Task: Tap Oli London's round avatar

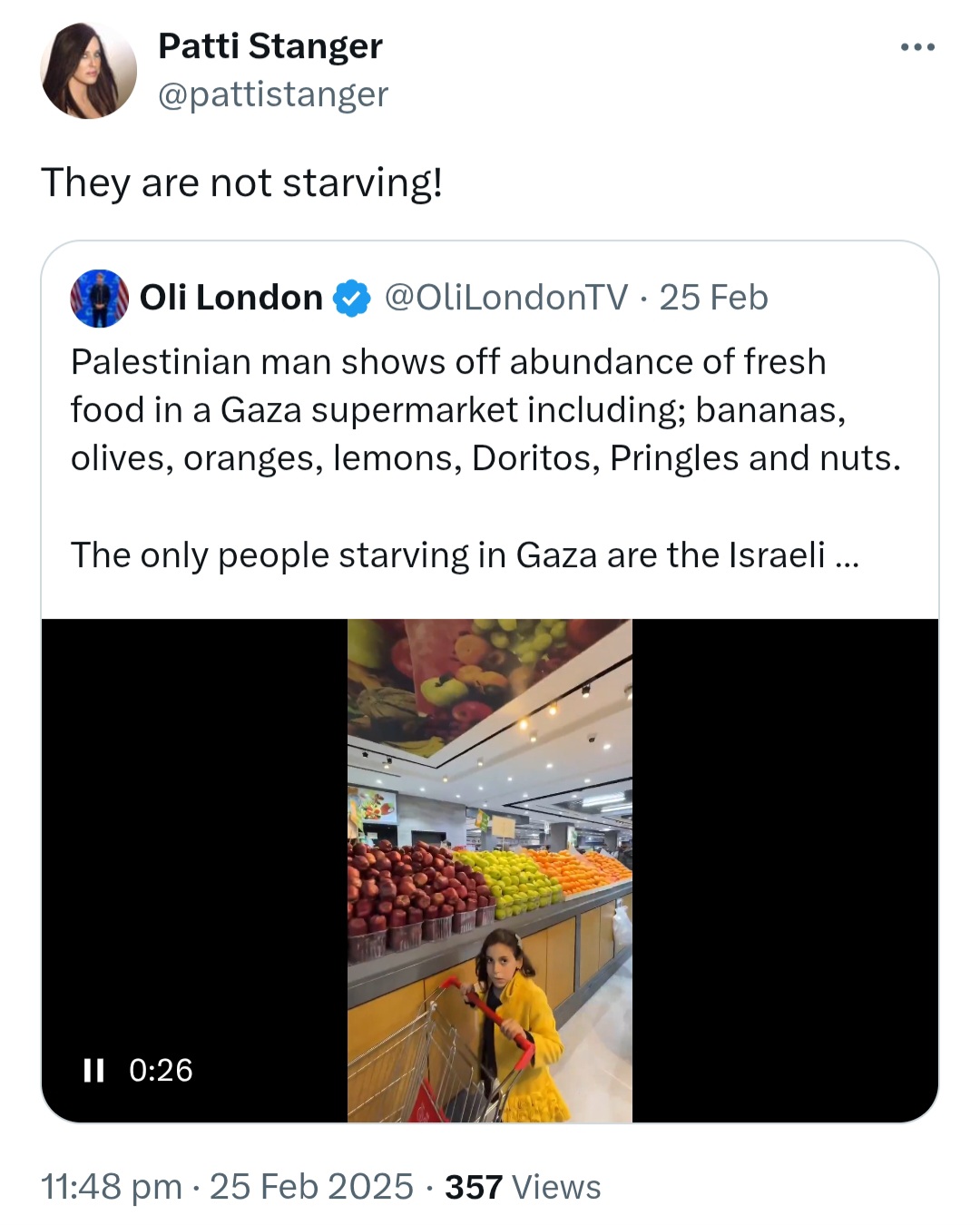Action: pos(99,298)
